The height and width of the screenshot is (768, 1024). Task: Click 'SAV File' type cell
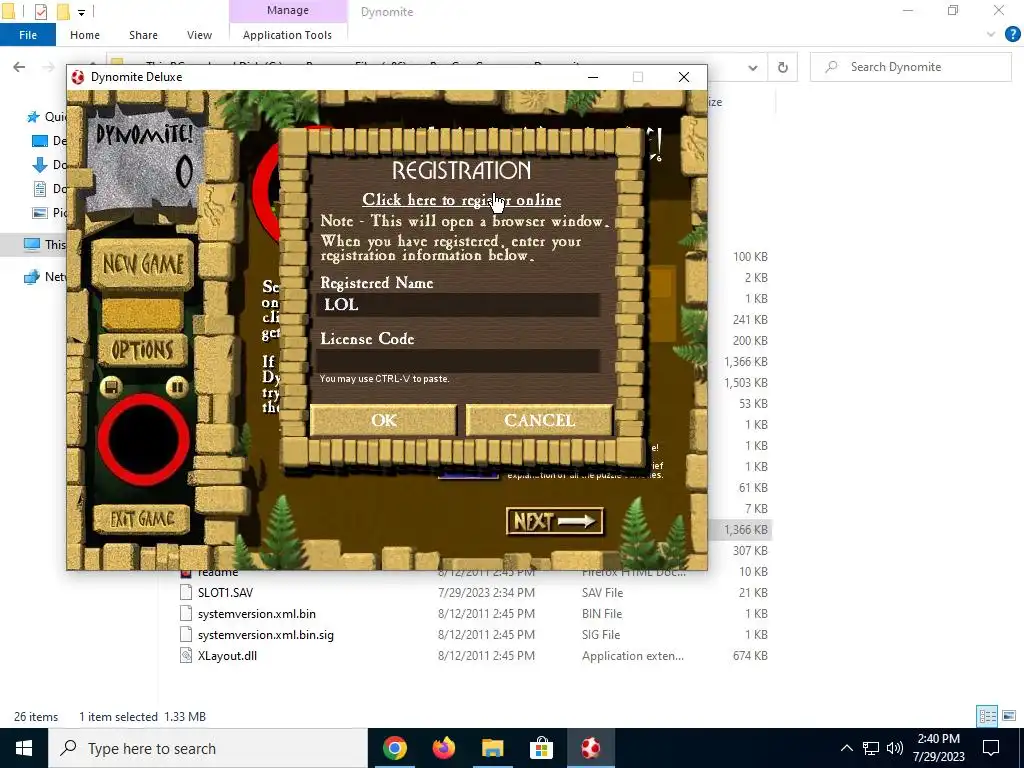point(602,592)
